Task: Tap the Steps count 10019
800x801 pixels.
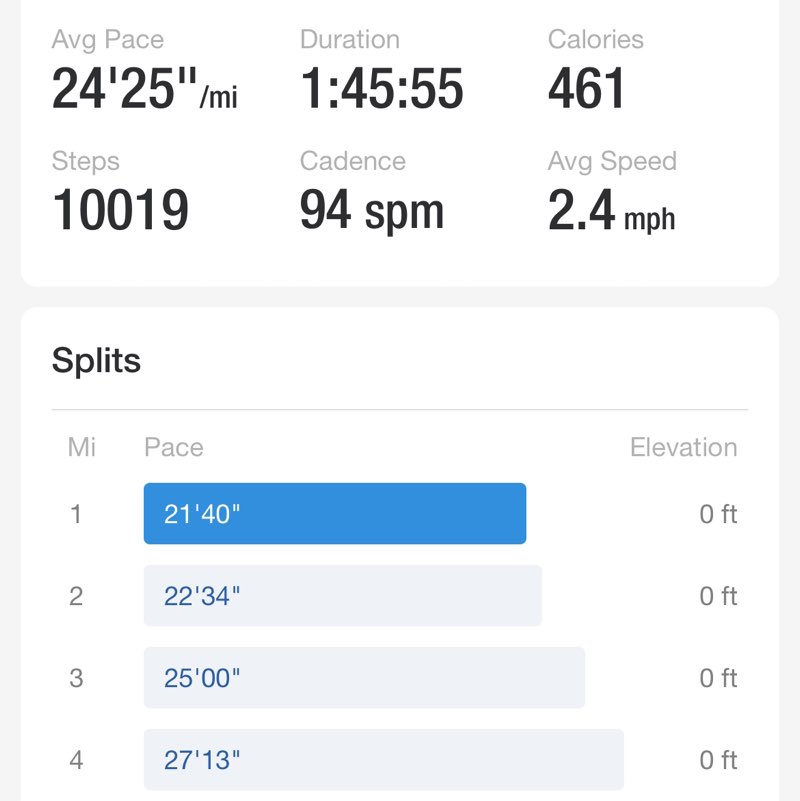Action: pyautogui.click(x=120, y=211)
